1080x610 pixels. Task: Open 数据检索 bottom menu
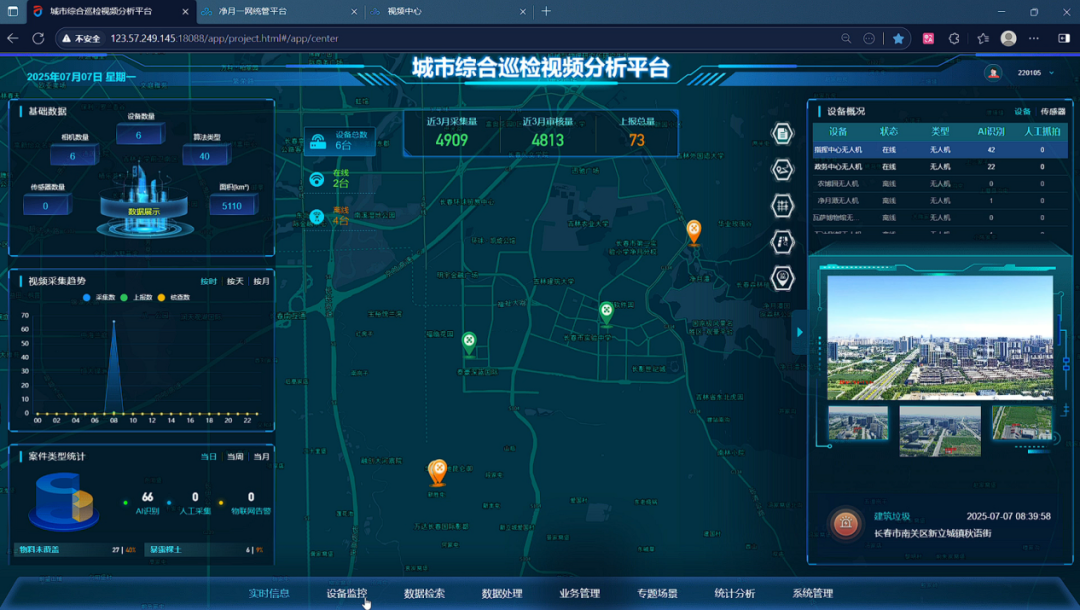pyautogui.click(x=424, y=593)
